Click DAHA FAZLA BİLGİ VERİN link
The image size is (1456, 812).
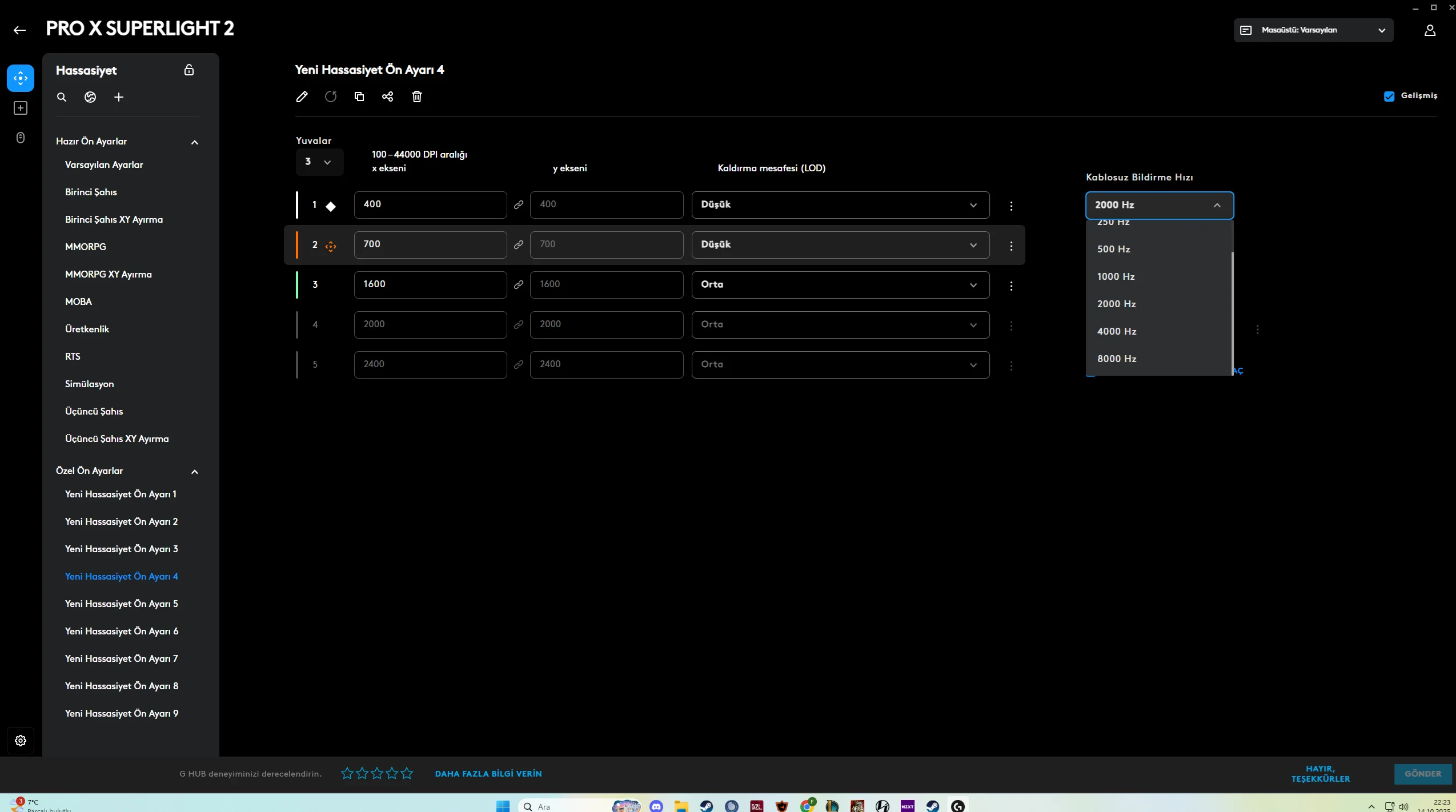coord(488,774)
